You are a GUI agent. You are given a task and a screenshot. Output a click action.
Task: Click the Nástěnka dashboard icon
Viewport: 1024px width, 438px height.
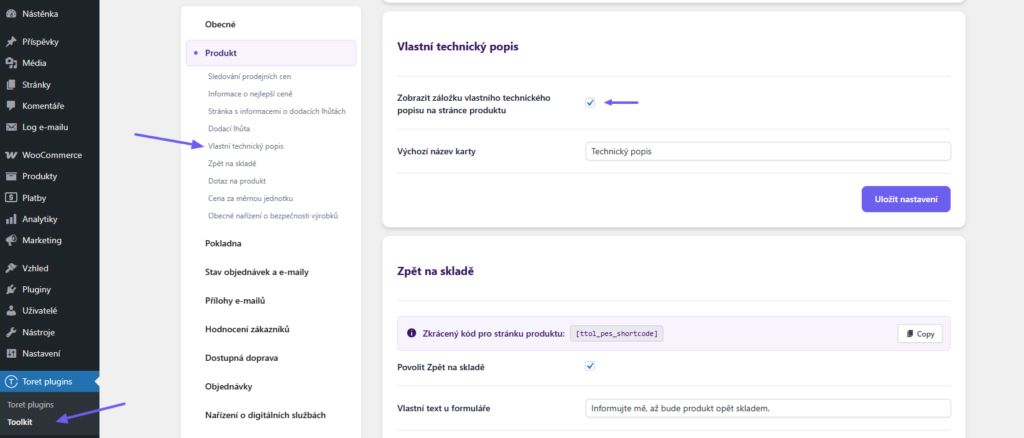(x=10, y=13)
